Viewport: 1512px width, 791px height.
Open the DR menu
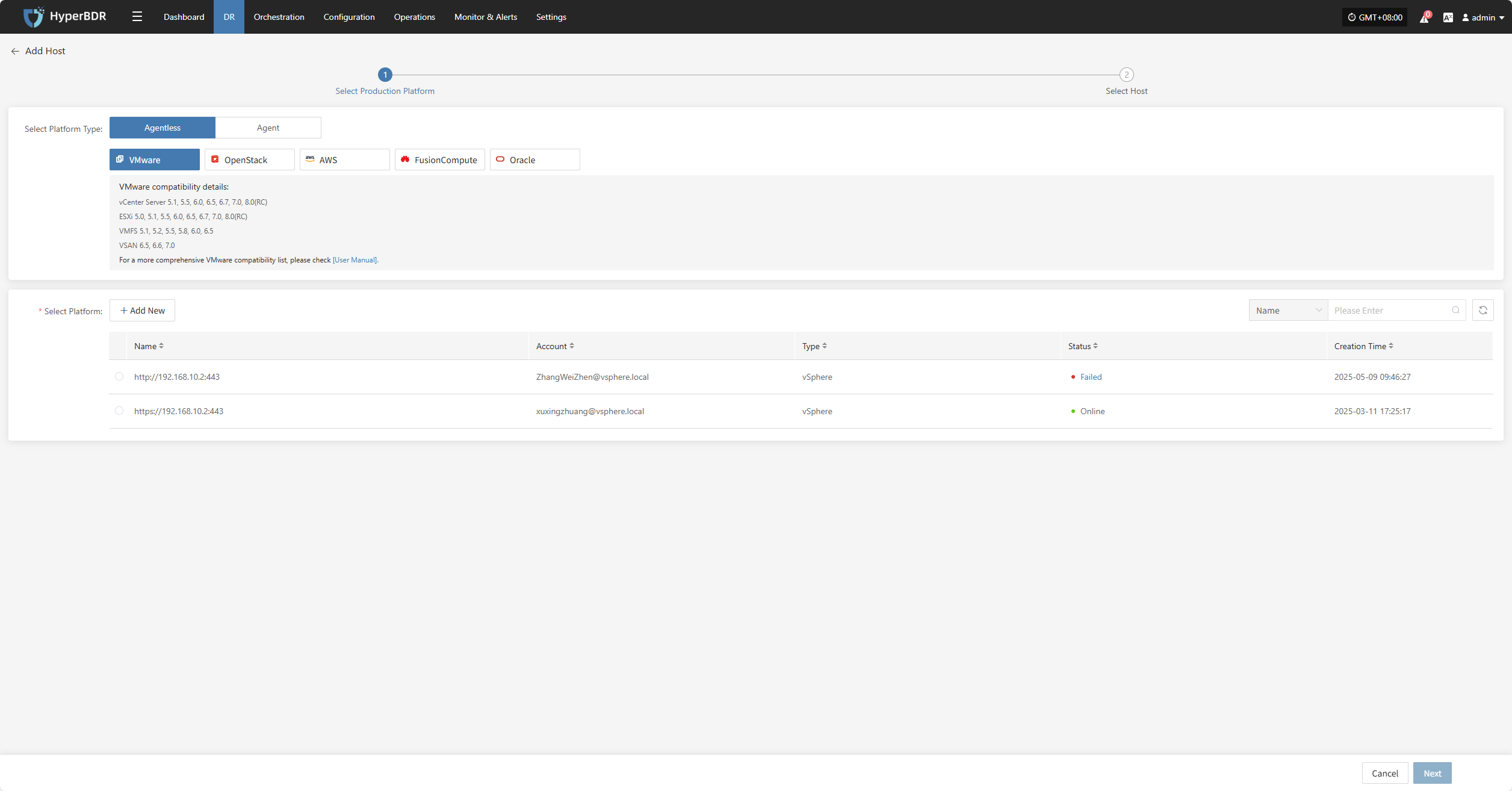click(229, 17)
